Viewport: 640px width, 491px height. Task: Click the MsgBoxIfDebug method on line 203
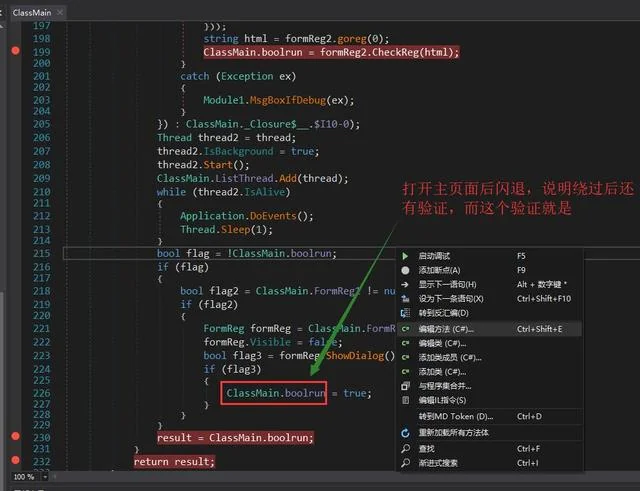[287, 100]
